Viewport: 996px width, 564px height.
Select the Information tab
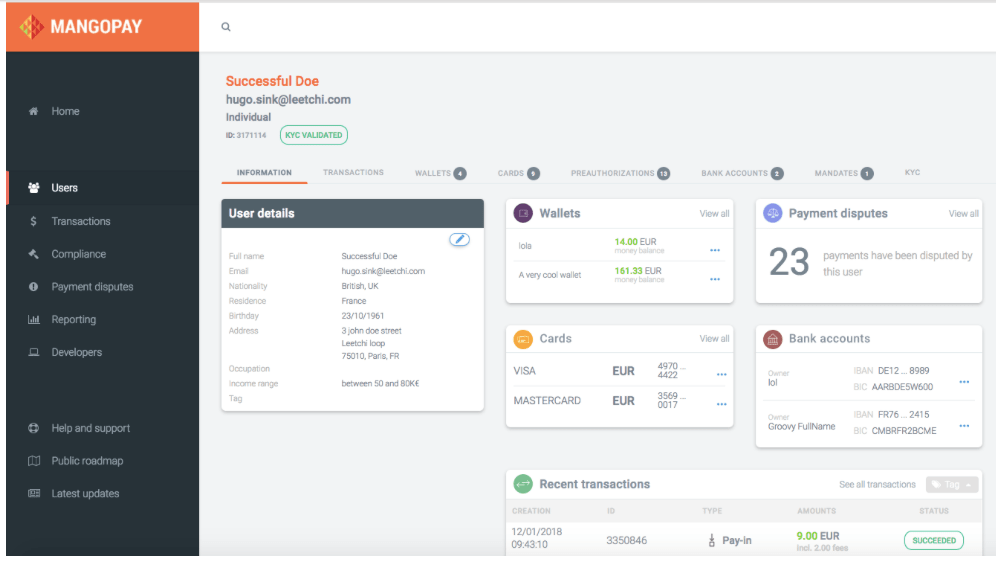point(264,173)
